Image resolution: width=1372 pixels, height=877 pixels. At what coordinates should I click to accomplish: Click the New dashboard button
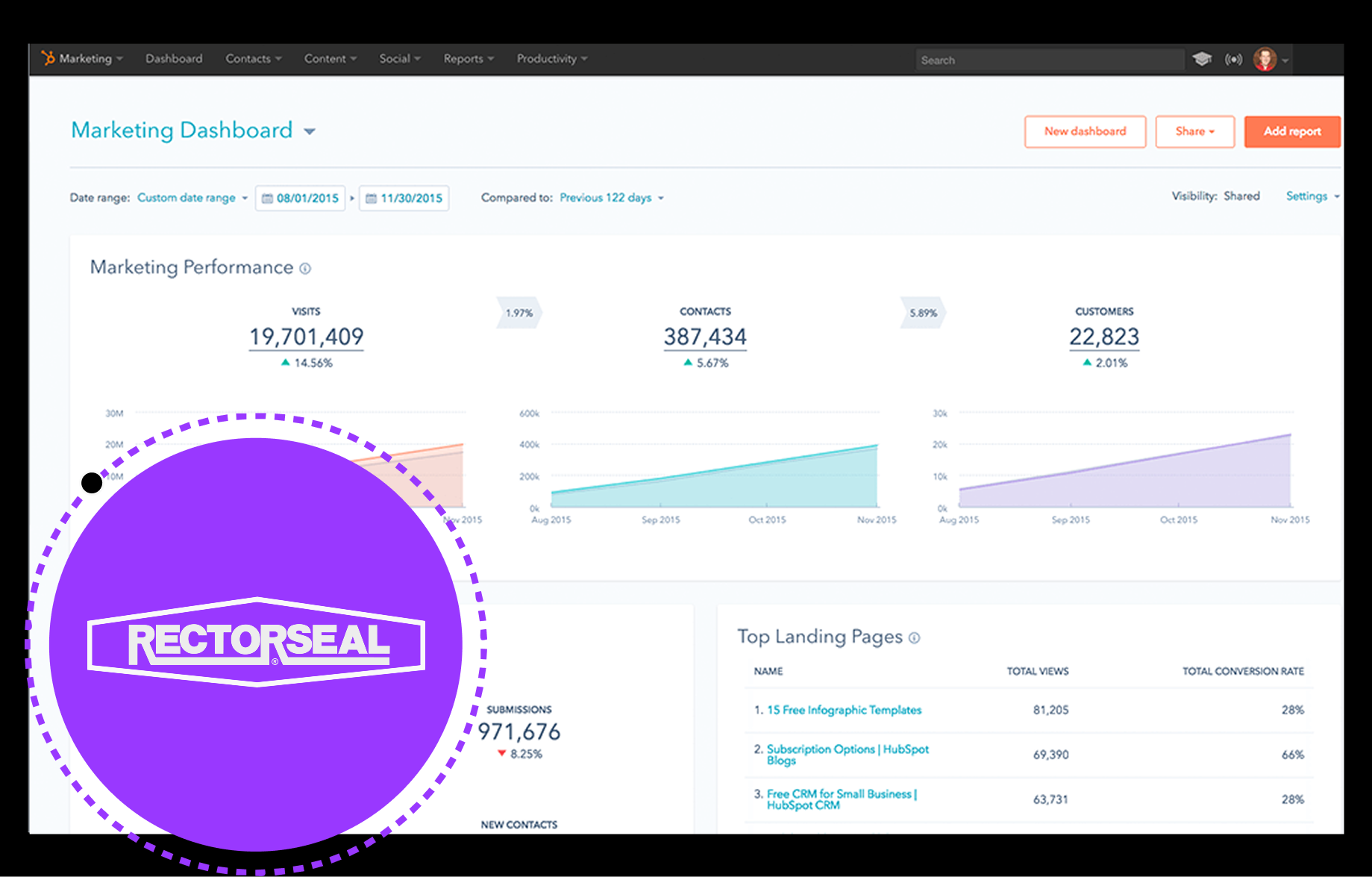(1085, 131)
